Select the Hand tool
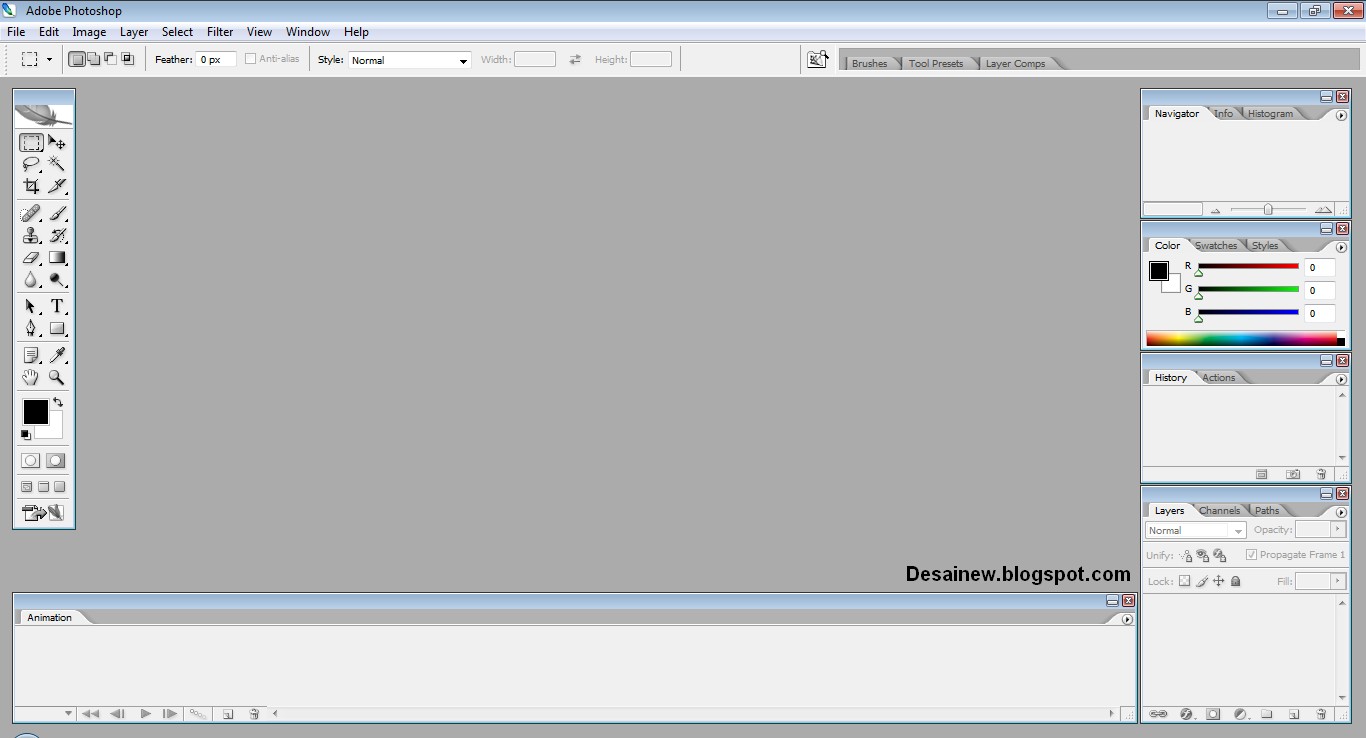The image size is (1366, 738). pos(32,377)
